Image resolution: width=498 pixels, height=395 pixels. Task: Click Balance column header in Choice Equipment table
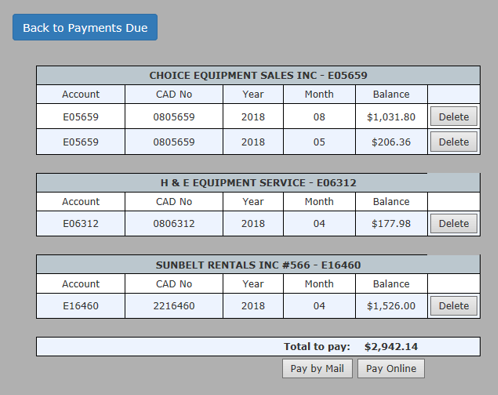pyautogui.click(x=391, y=94)
